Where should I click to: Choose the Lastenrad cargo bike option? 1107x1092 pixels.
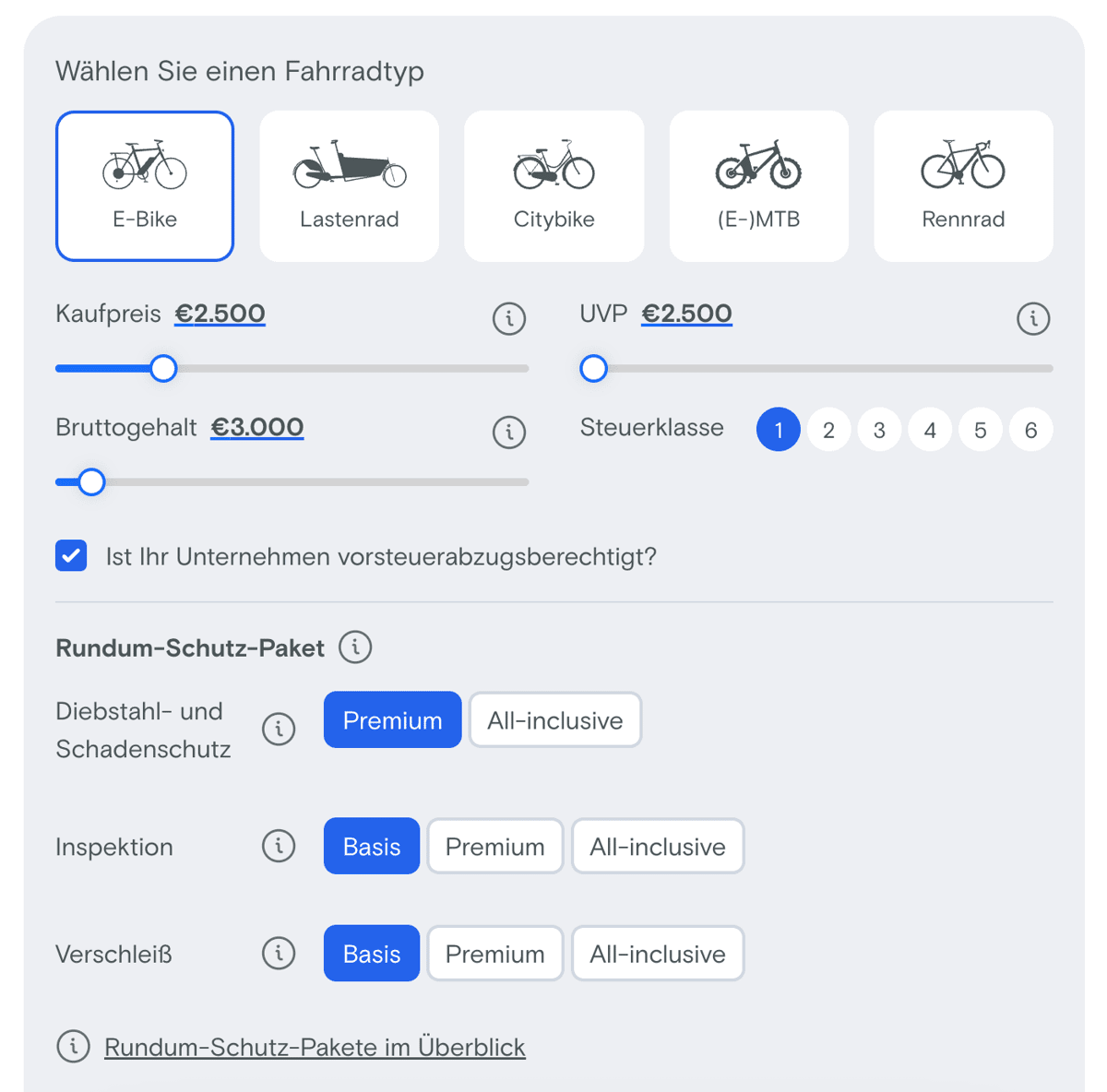tap(350, 186)
